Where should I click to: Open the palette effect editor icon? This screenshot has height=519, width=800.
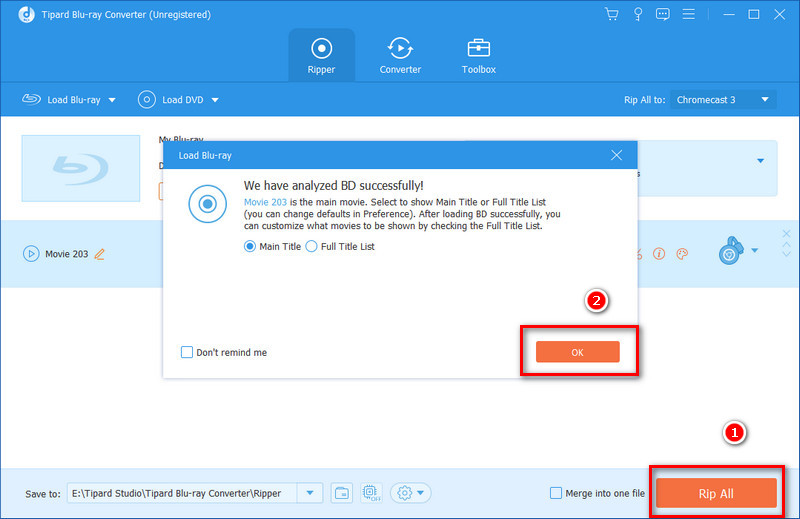click(682, 254)
